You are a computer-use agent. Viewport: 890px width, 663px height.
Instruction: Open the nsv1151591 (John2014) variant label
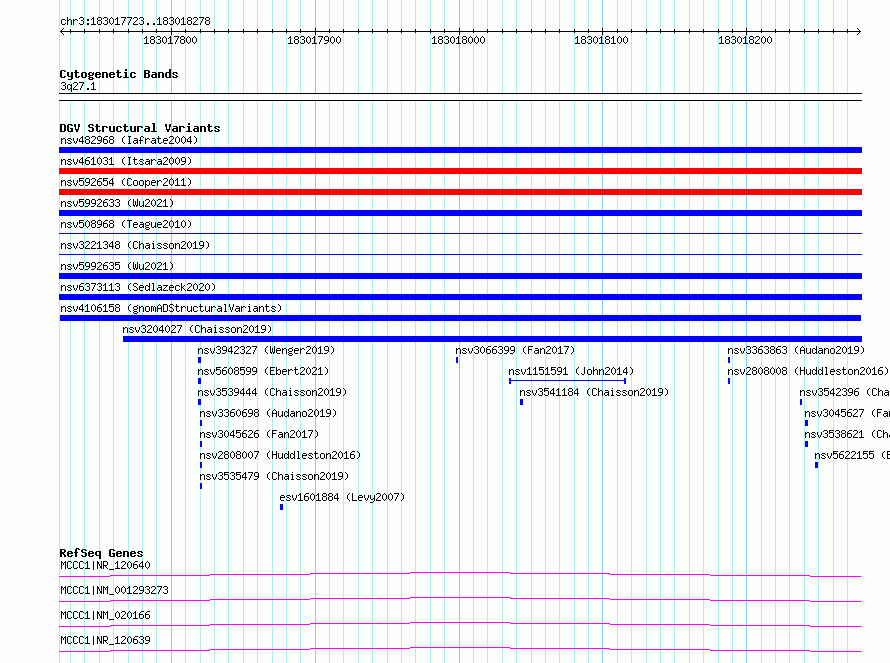571,371
